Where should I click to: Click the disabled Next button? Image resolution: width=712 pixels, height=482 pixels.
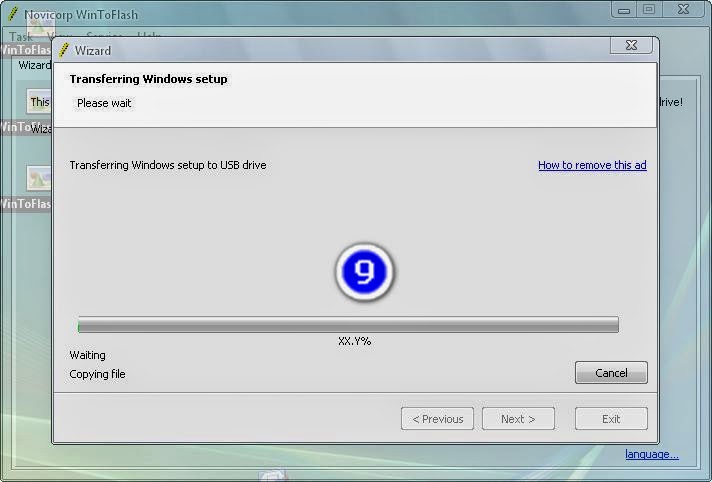[x=518, y=419]
